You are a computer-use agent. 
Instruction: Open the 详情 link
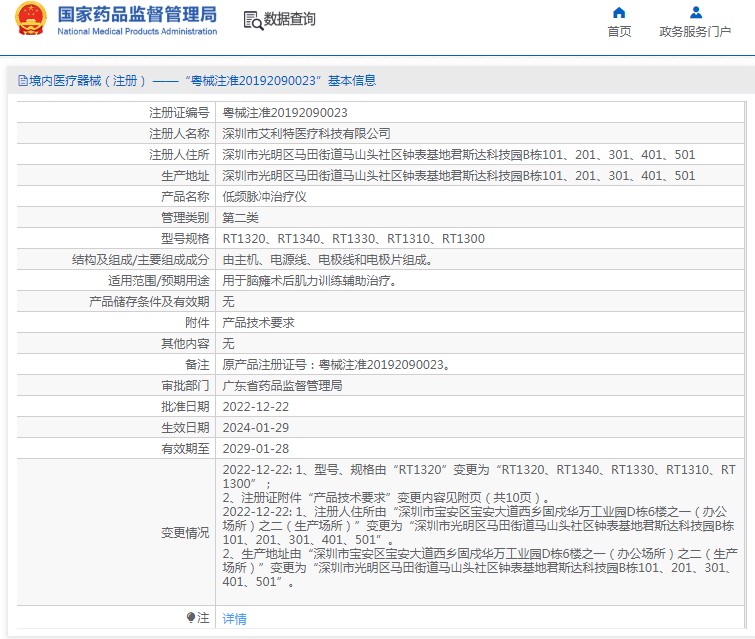pos(234,618)
